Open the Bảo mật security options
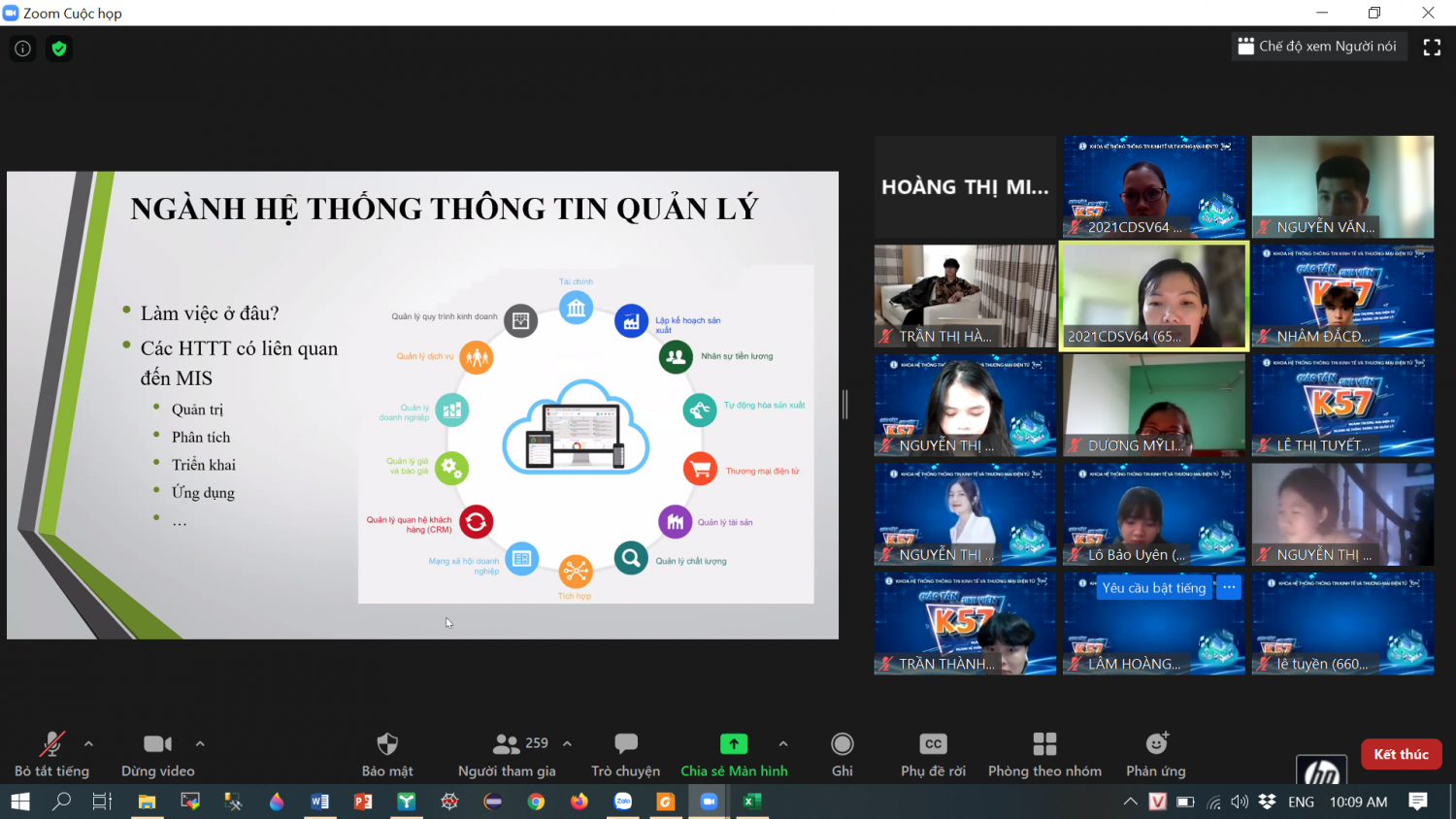 [387, 755]
